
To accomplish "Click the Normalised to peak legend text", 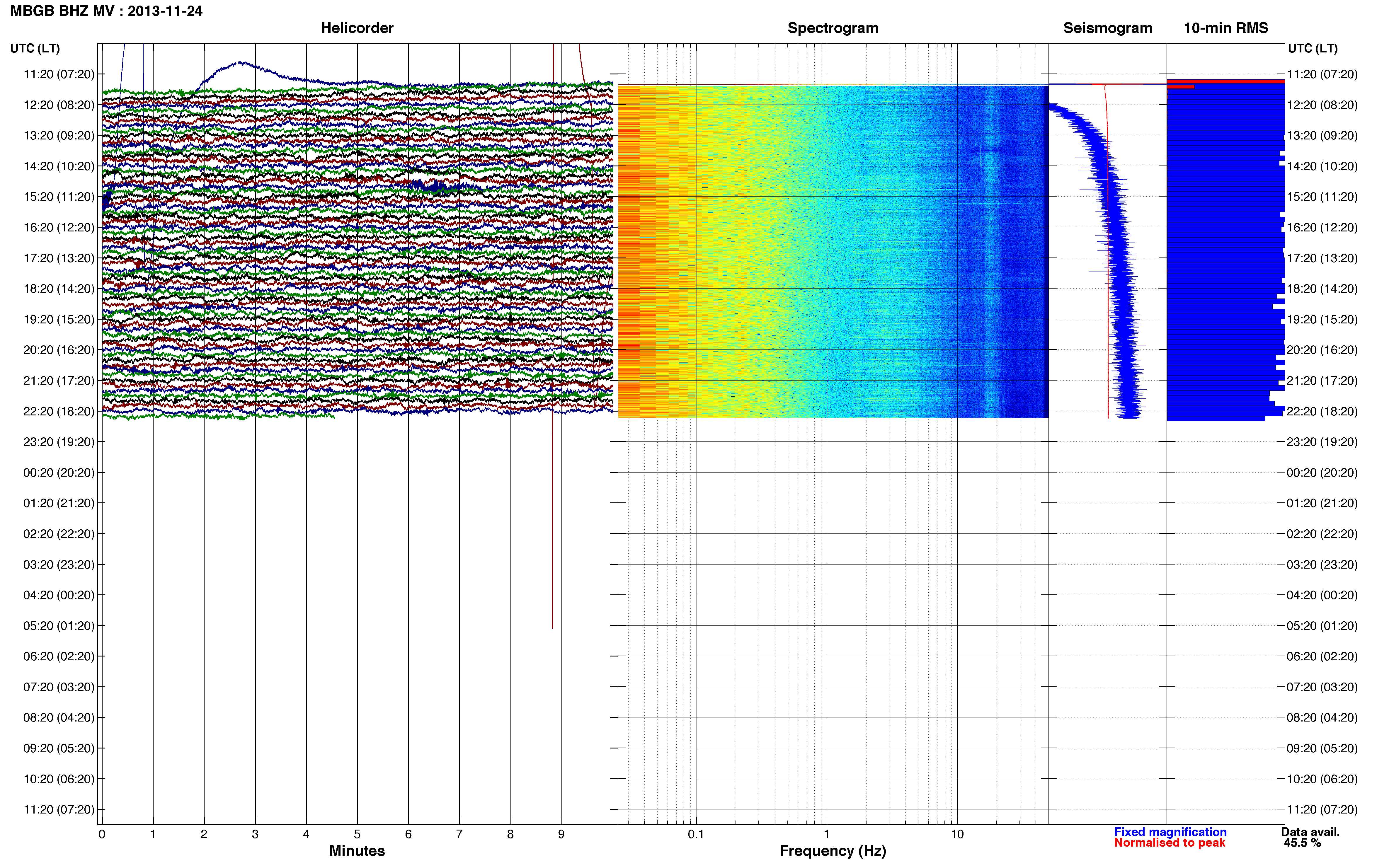I will coord(1170,843).
